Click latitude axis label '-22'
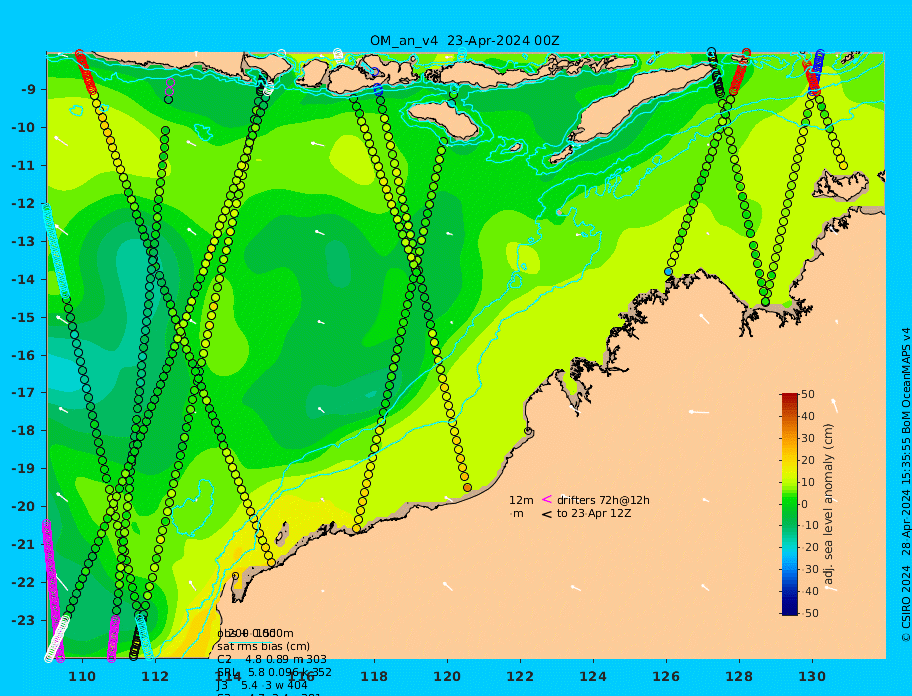 (x=23, y=583)
